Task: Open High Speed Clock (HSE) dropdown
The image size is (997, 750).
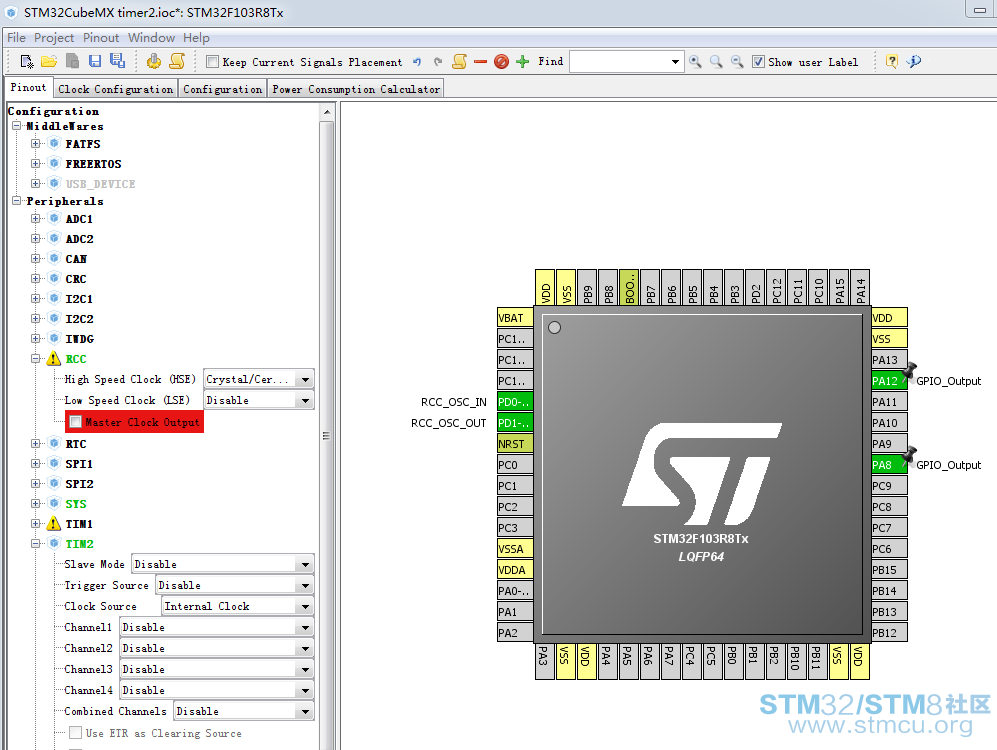Action: [258, 379]
